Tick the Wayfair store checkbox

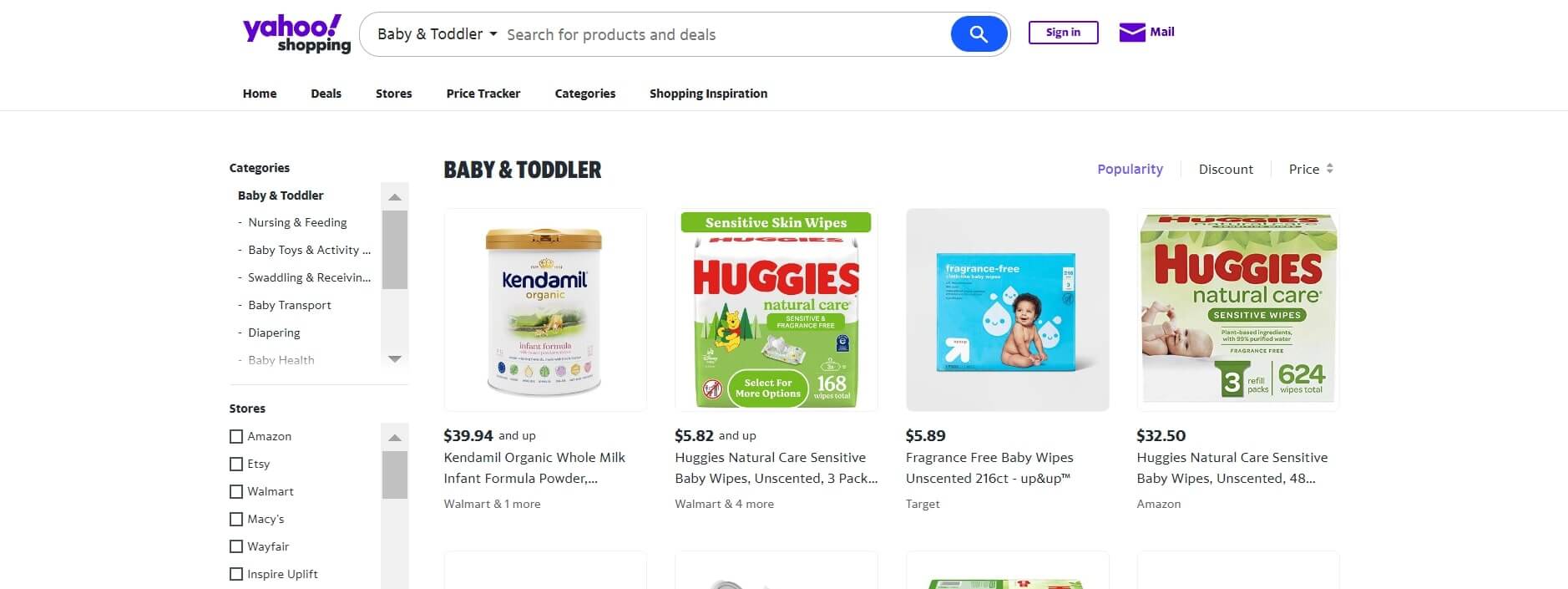click(236, 546)
